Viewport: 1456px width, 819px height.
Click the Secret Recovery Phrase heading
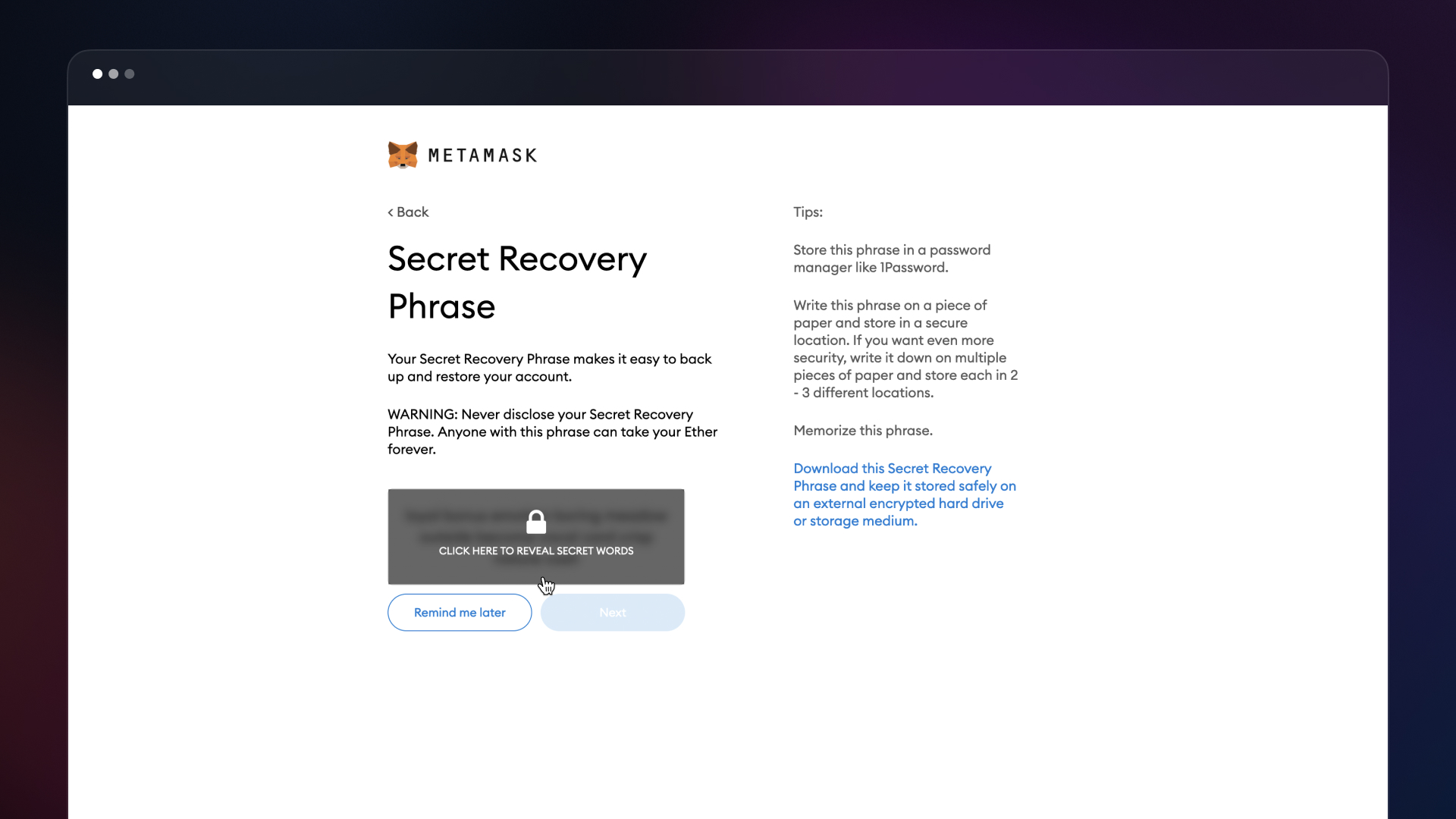tap(517, 282)
